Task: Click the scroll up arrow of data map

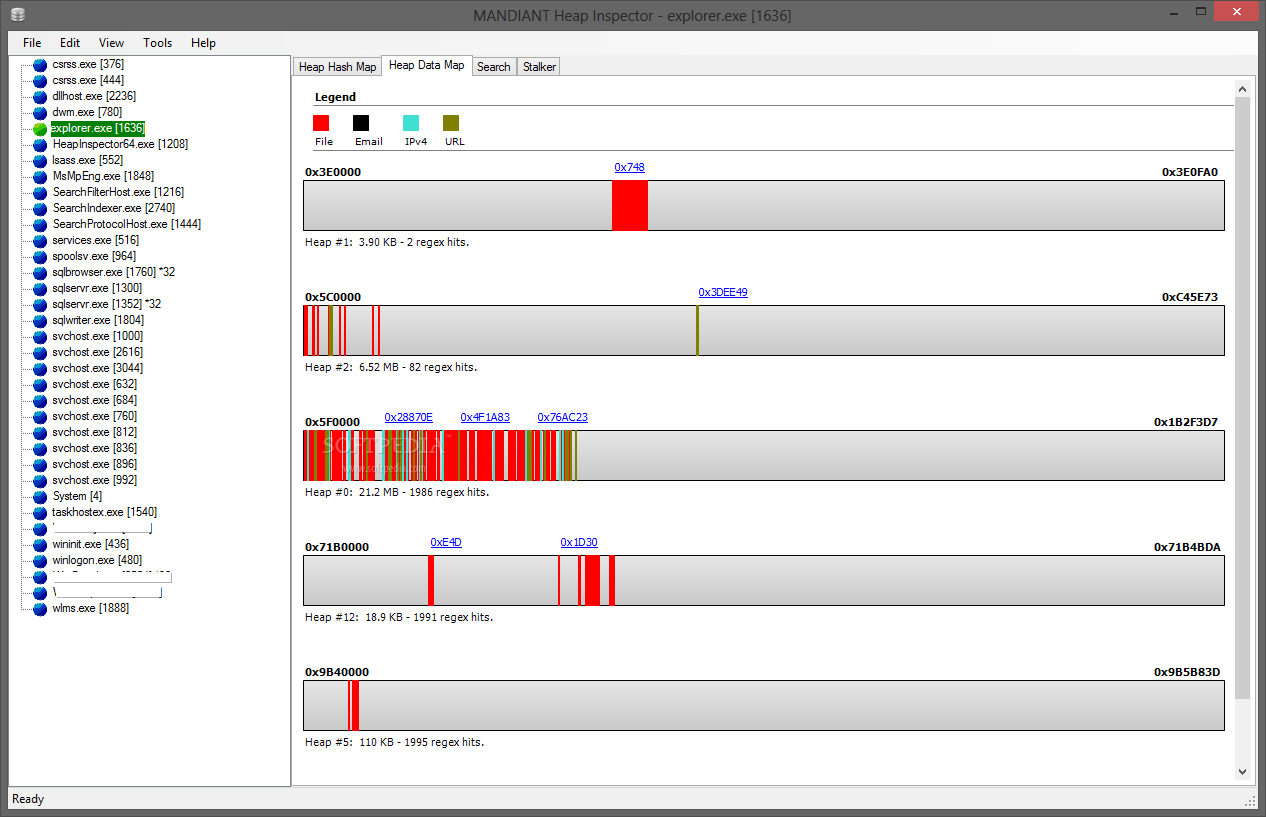Action: click(x=1243, y=88)
